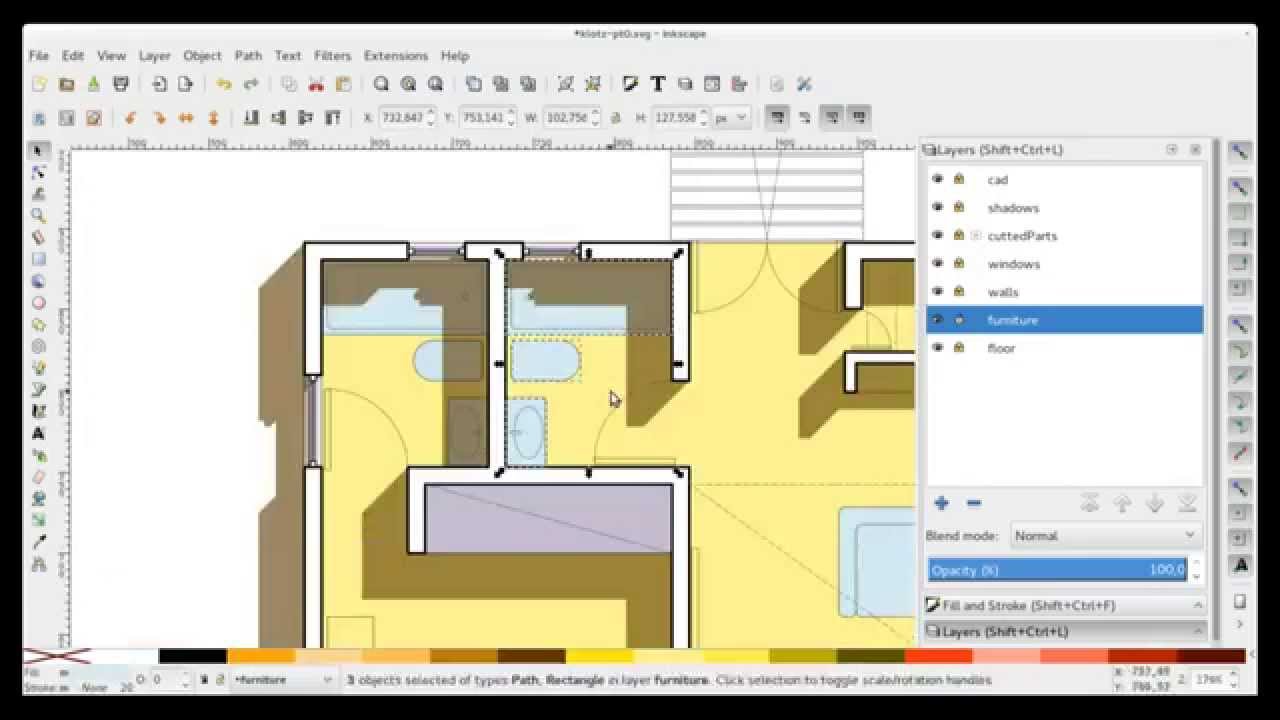
Task: Select the Color dropper tool
Action: 38,542
